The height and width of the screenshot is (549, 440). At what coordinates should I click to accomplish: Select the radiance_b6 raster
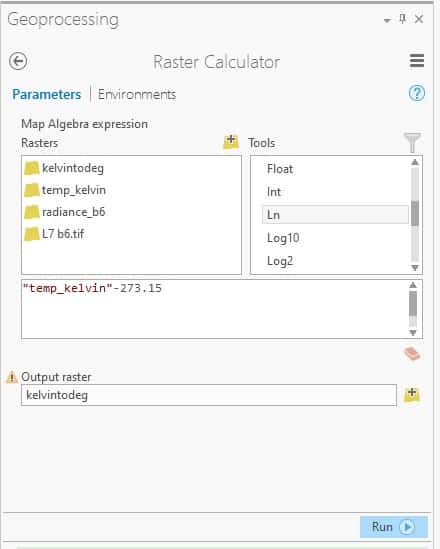[x=65, y=212]
